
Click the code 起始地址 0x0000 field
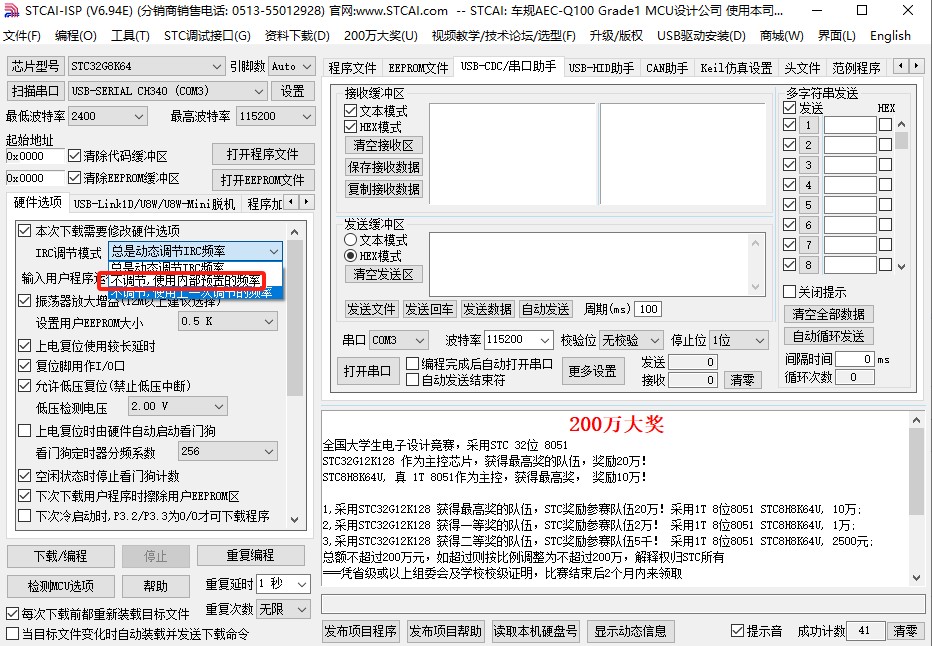[34, 156]
